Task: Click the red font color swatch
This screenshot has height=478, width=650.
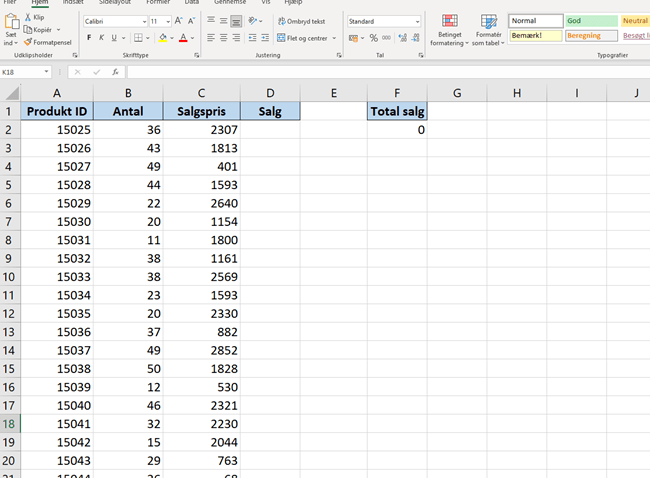Action: (x=183, y=38)
